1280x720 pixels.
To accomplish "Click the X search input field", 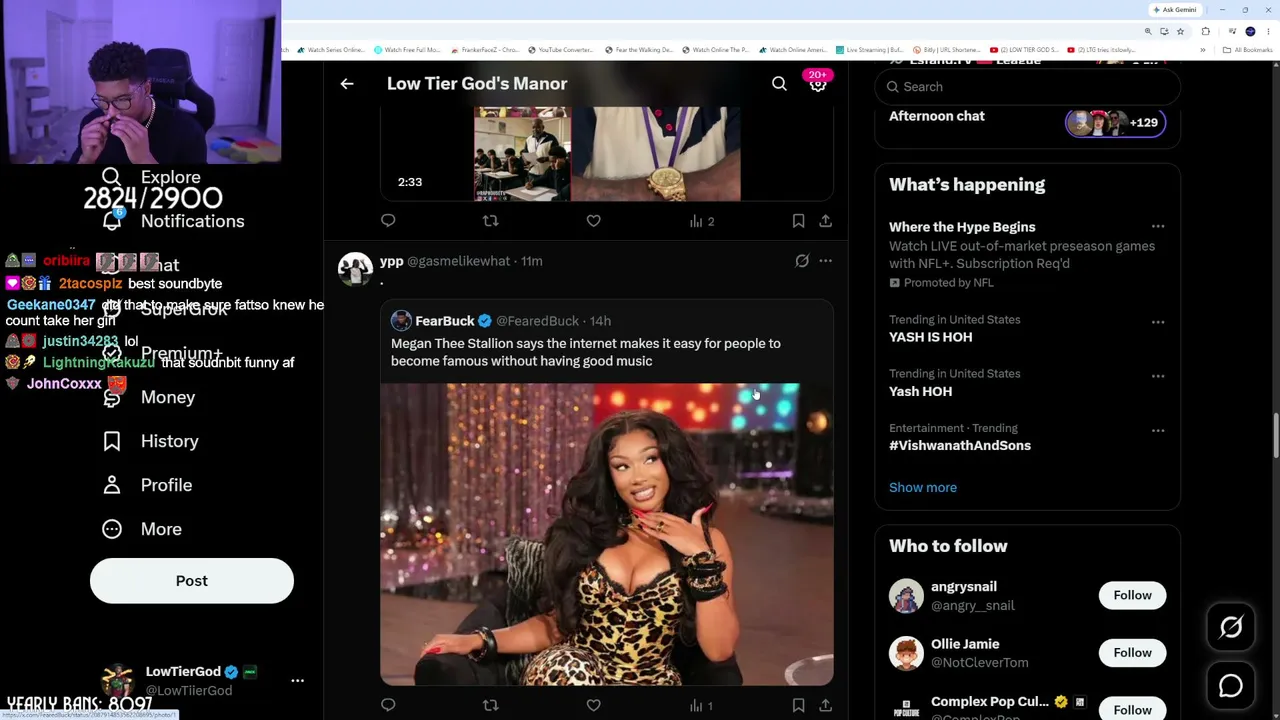I will (1027, 87).
